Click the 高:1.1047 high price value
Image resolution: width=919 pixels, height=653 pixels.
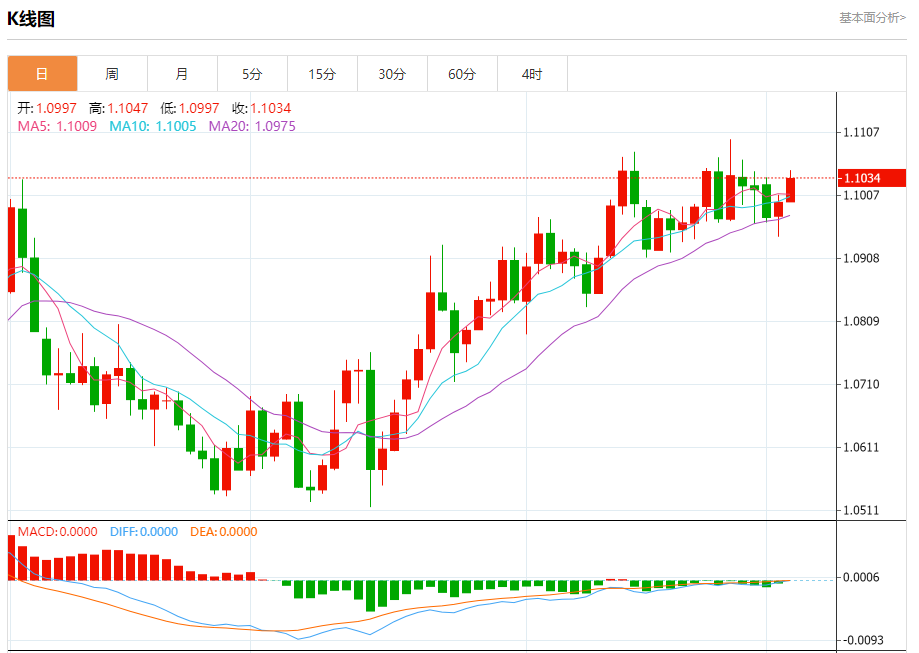pyautogui.click(x=118, y=108)
